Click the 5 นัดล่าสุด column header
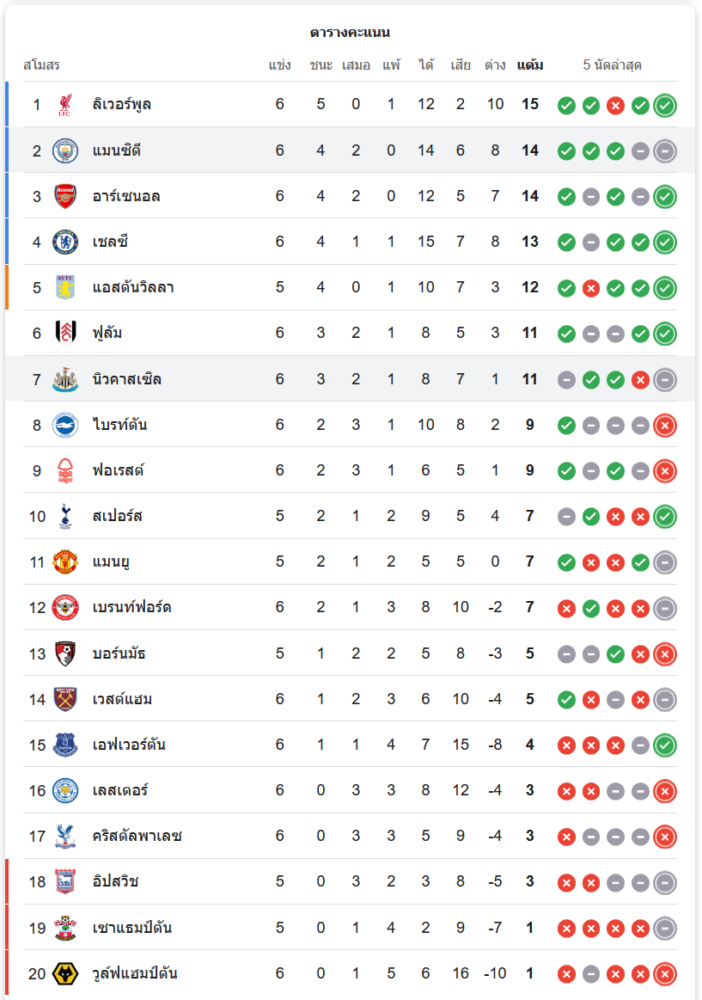This screenshot has height=1000, width=702. [x=612, y=65]
